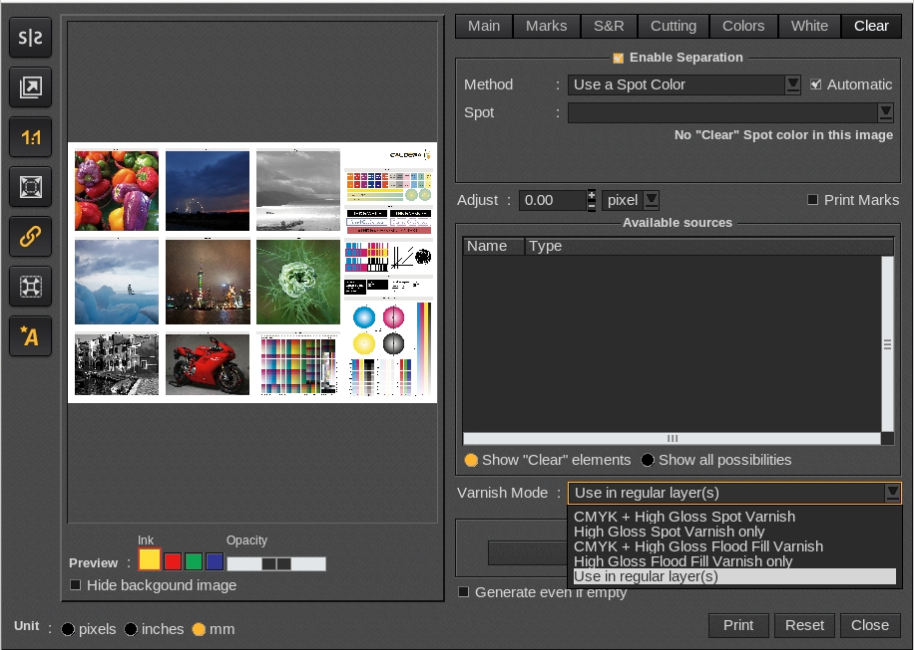This screenshot has height=650, width=914.
Task: Click the annotation text tool icon
Action: (x=30, y=337)
